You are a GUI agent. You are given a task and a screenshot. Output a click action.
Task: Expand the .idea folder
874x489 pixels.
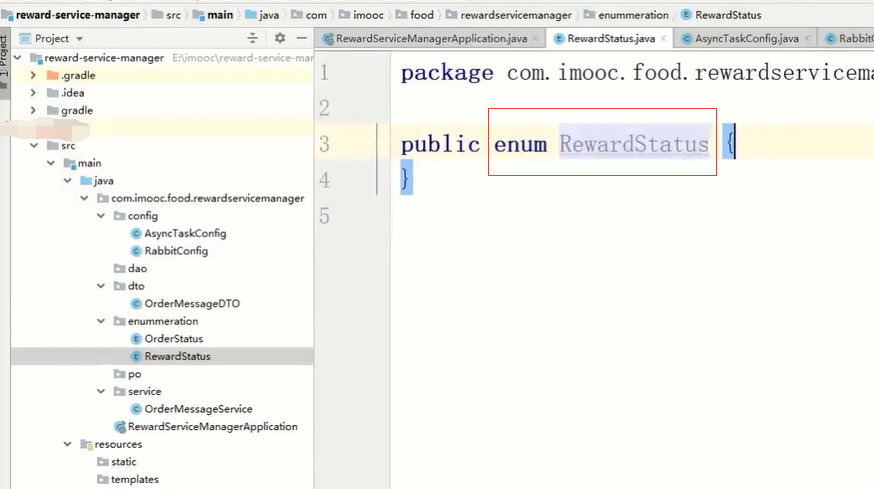(x=33, y=93)
